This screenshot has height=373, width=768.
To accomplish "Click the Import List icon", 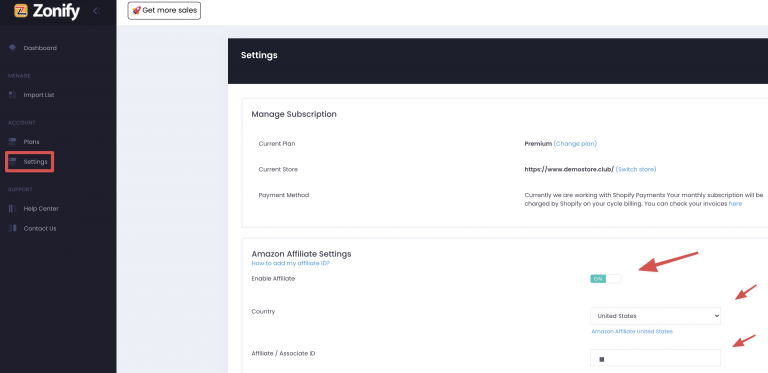I will click(13, 95).
